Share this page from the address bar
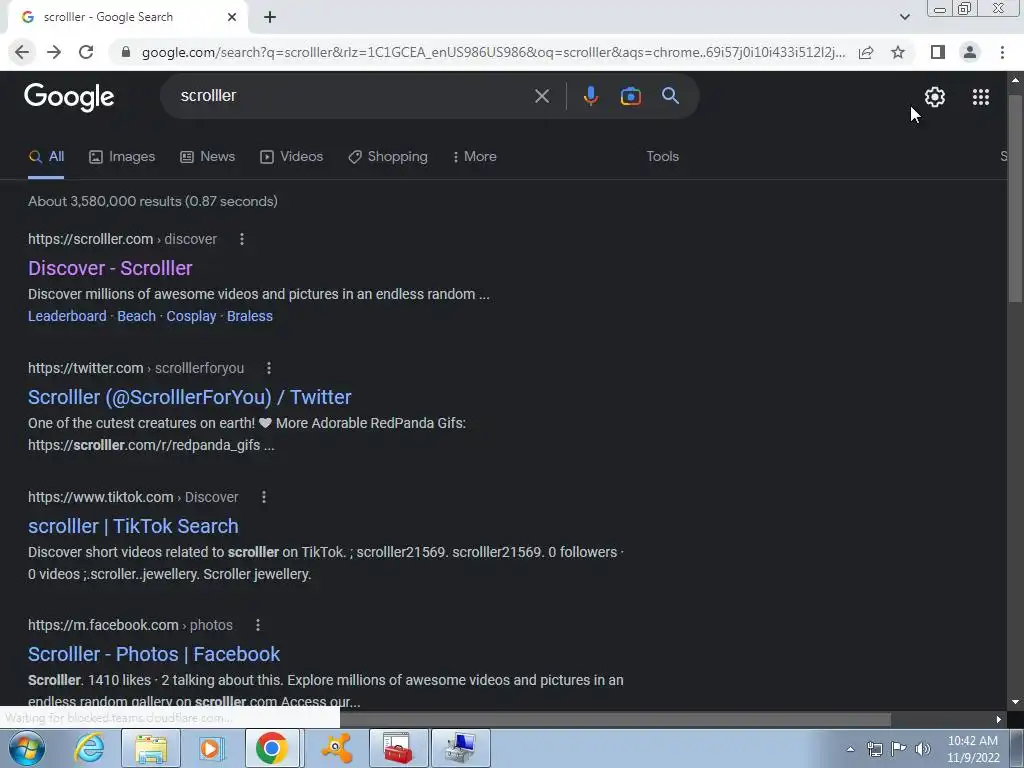The image size is (1024, 768). [x=866, y=52]
